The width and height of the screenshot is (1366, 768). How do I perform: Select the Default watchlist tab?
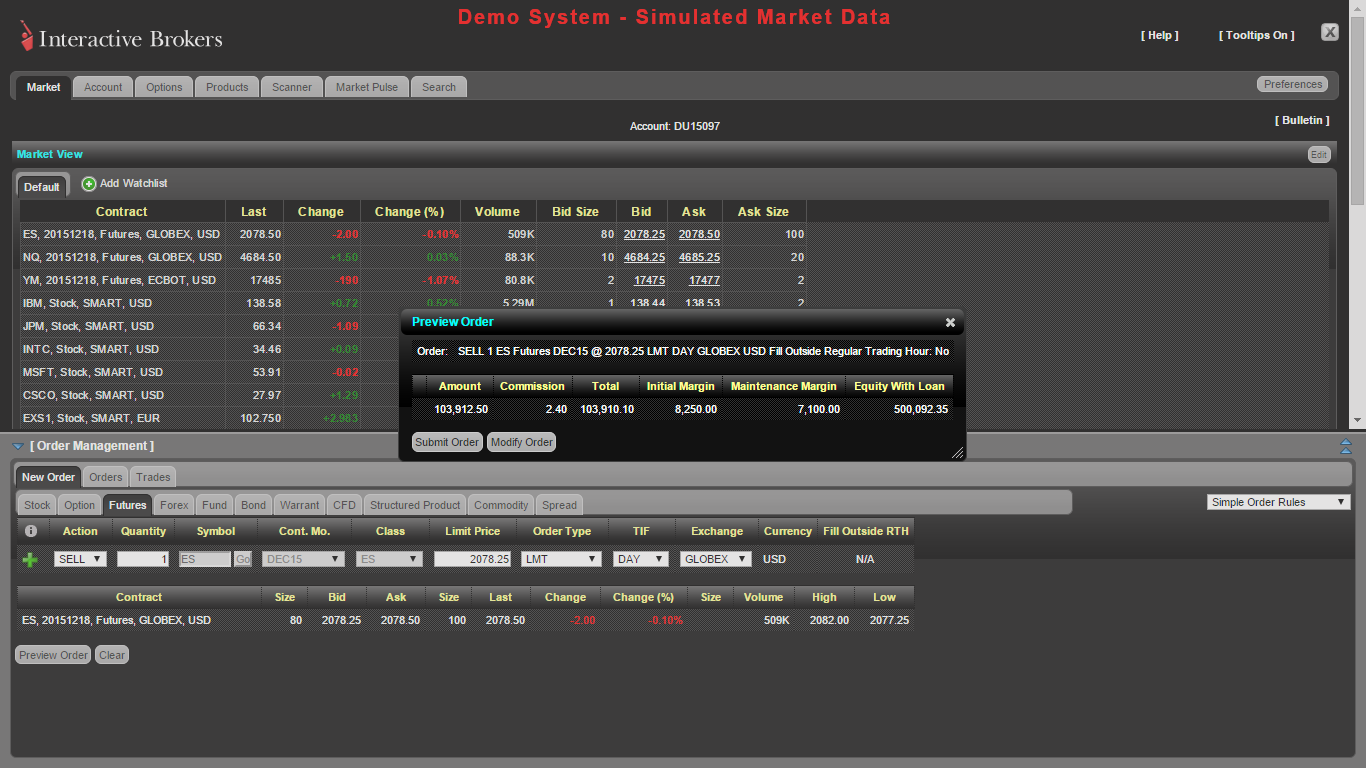point(42,186)
